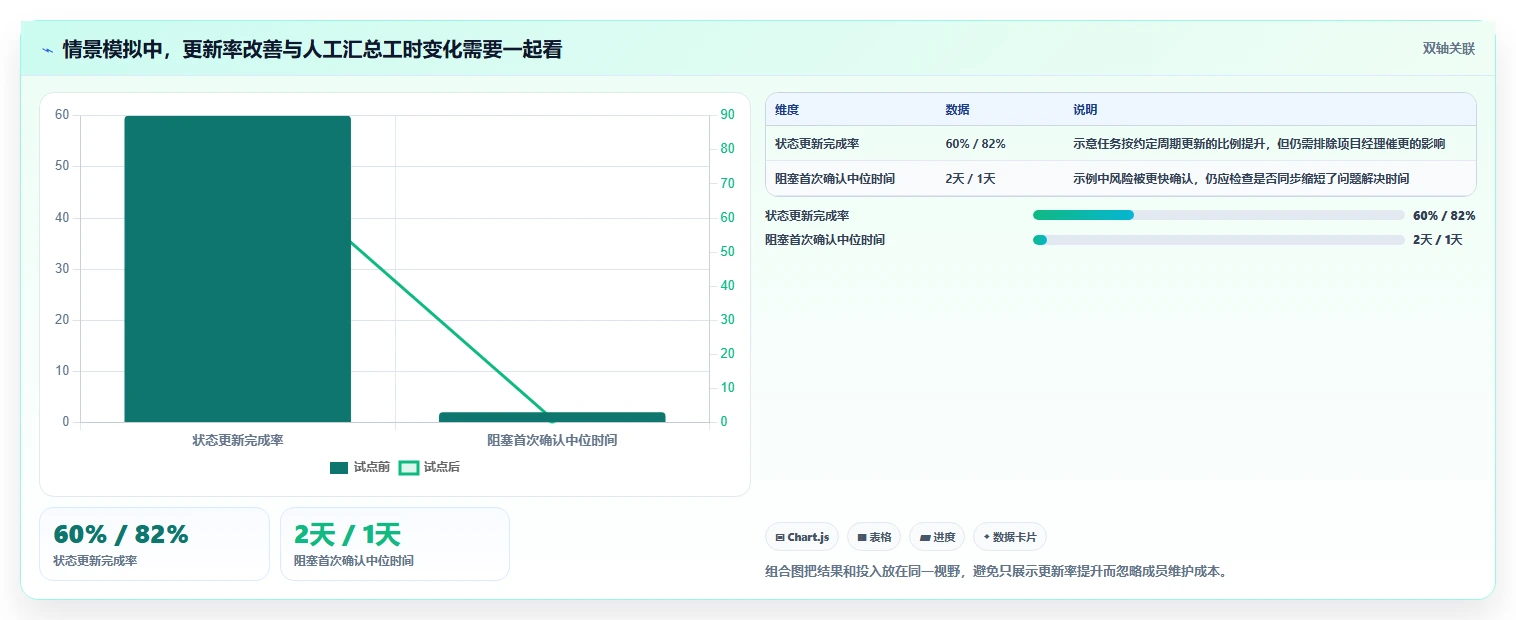Select the 表格 chip
The width and height of the screenshot is (1516, 620).
(874, 537)
